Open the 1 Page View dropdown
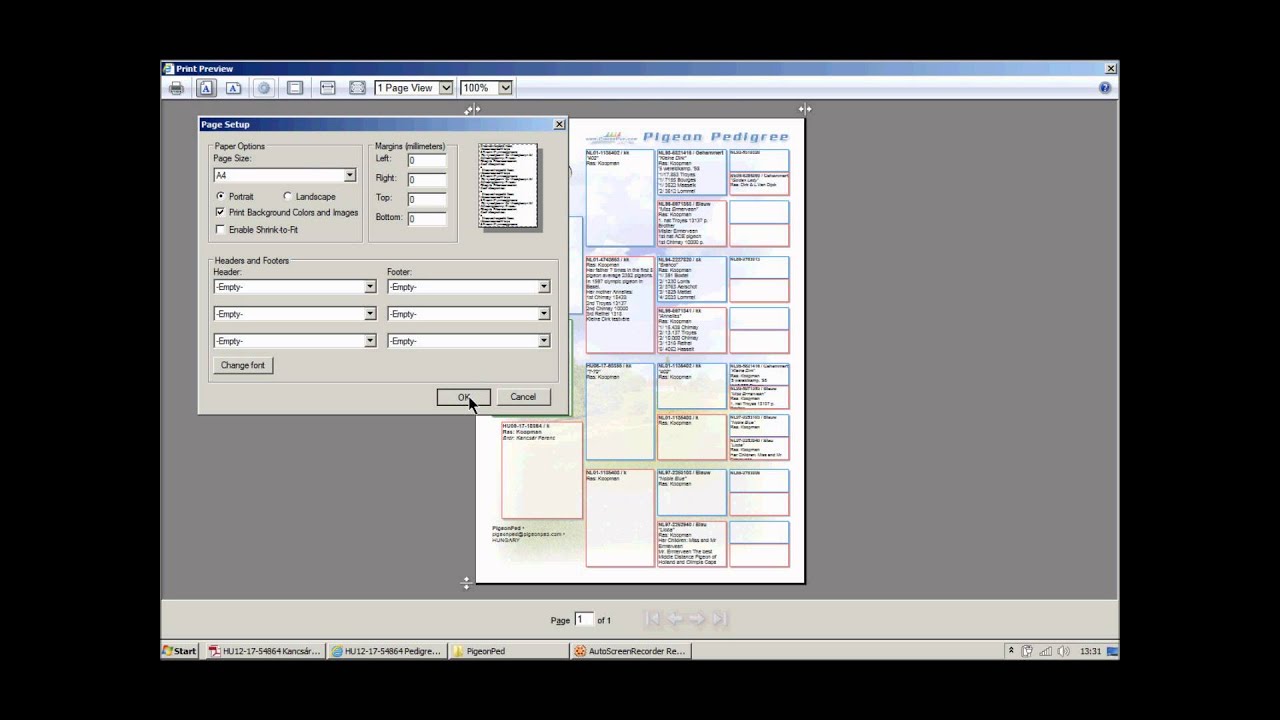Screen dimensions: 1280x720 (446, 88)
